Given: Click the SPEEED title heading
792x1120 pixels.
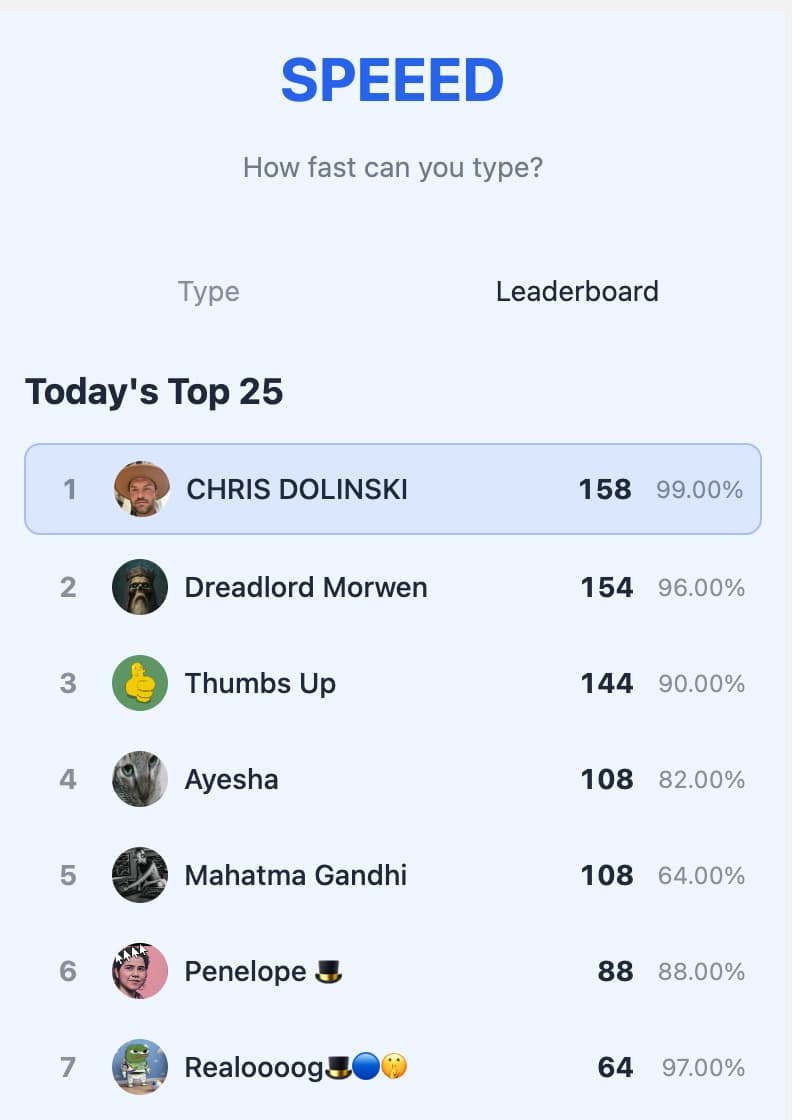Looking at the screenshot, I should (x=392, y=81).
